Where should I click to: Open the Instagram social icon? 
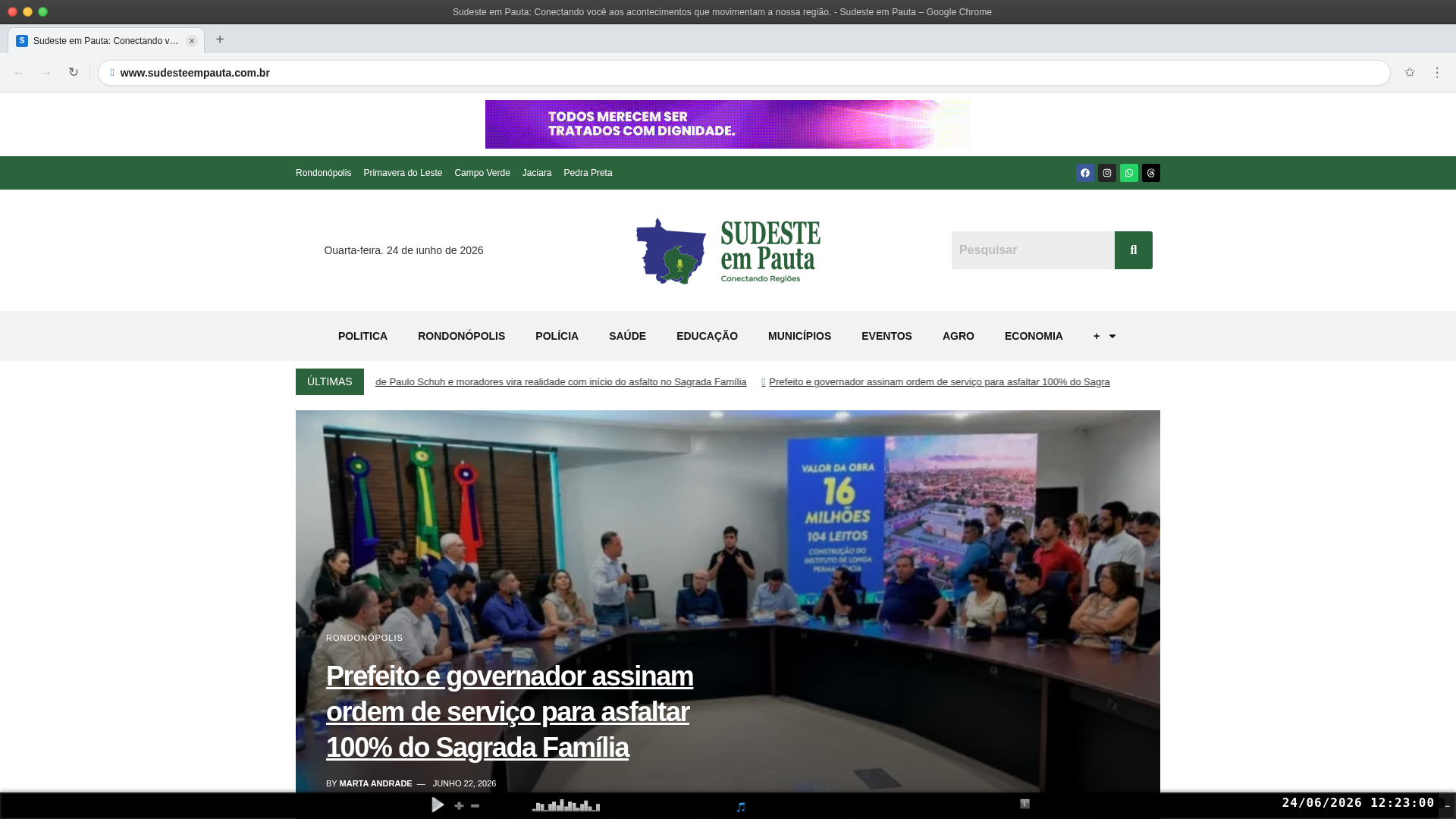pyautogui.click(x=1107, y=173)
